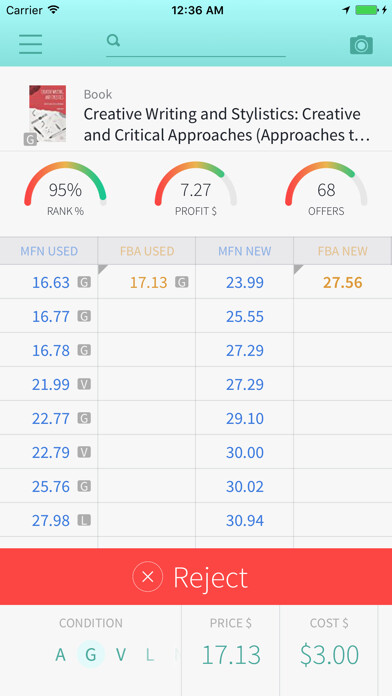Open the hamburger menu
392x696 pixels.
(x=31, y=44)
